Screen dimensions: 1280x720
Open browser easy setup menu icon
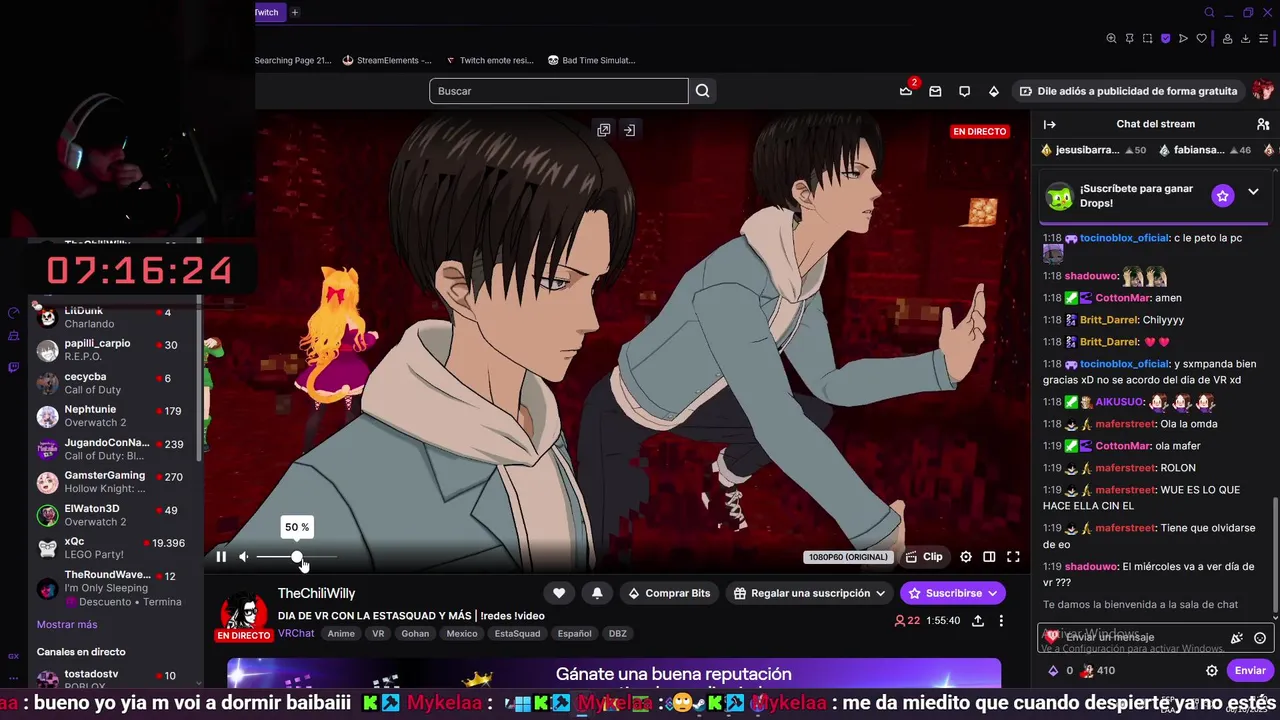pos(1264,39)
